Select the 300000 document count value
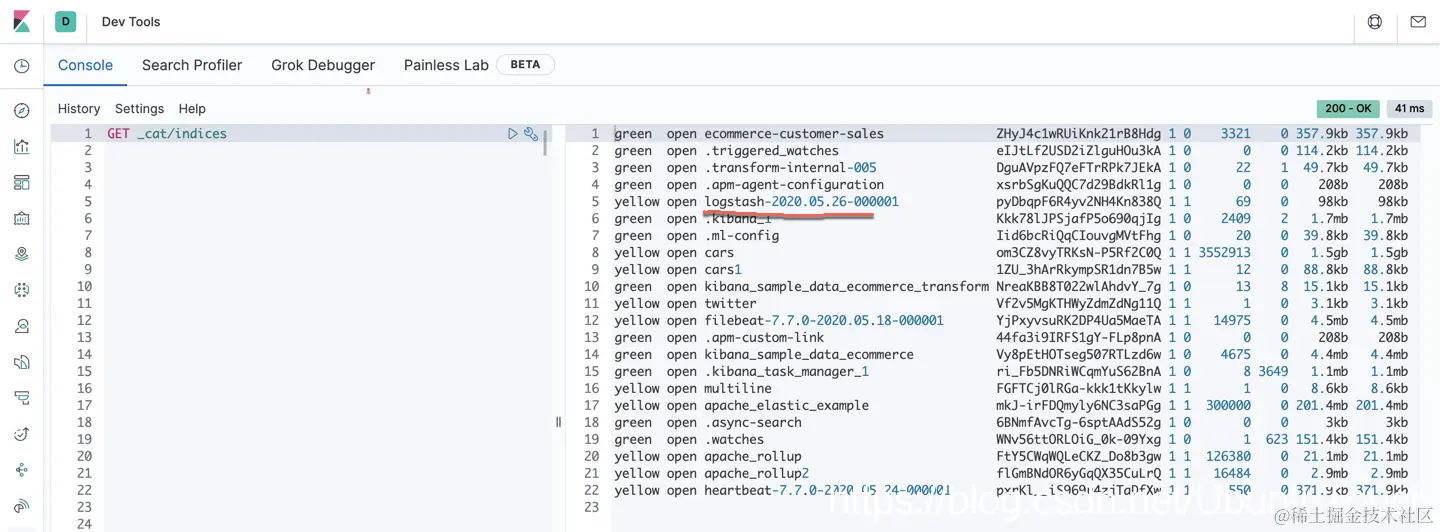The height and width of the screenshot is (532, 1440). [x=1228, y=406]
